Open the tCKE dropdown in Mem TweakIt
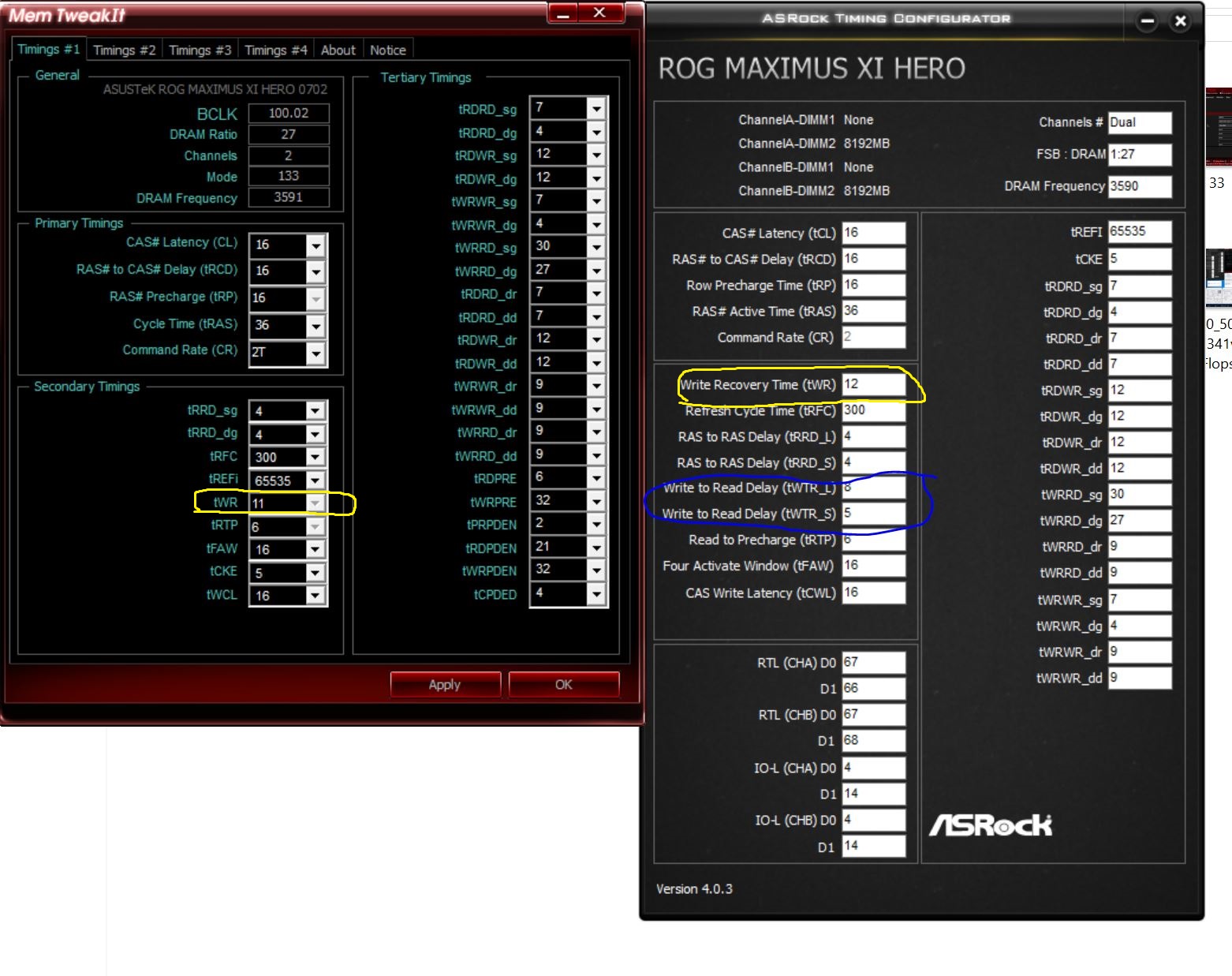Screen dimensions: 1232x976 (x=315, y=573)
